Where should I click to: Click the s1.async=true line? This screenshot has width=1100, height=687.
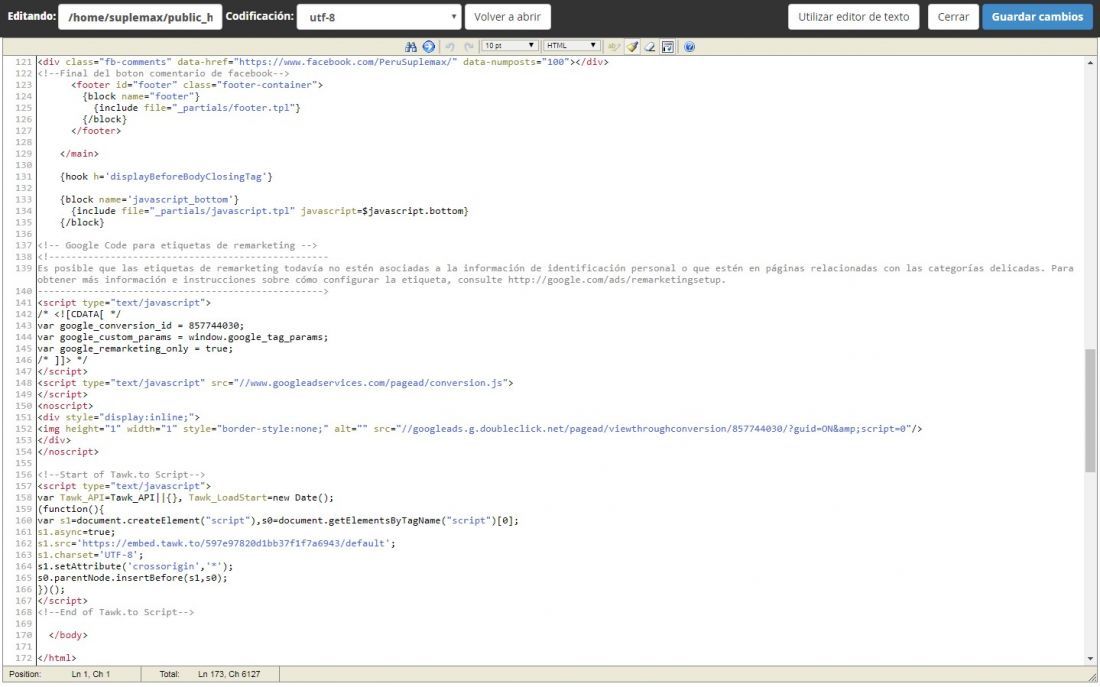[x=76, y=532]
